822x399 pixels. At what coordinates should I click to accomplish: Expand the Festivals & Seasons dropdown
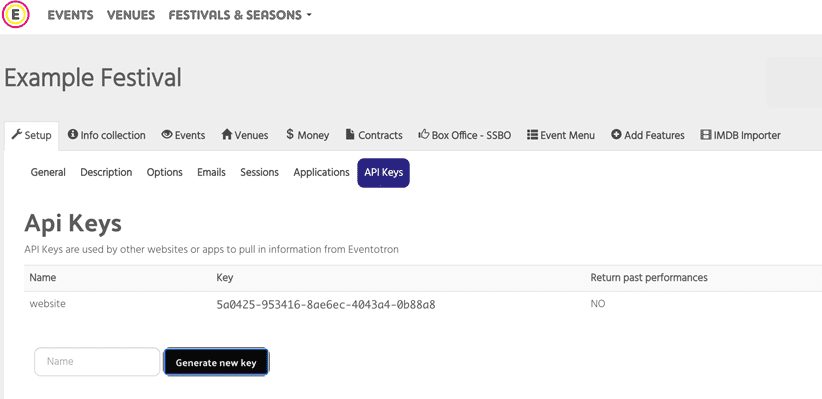coord(240,15)
